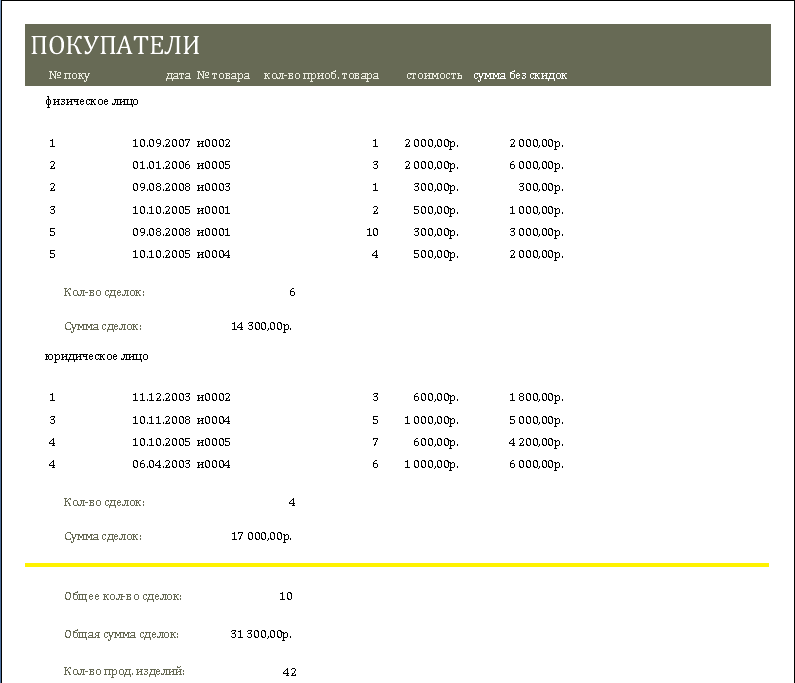Click quantity "7" in the н0005 10.10.2005 row
This screenshot has width=795, height=683.
point(375,443)
